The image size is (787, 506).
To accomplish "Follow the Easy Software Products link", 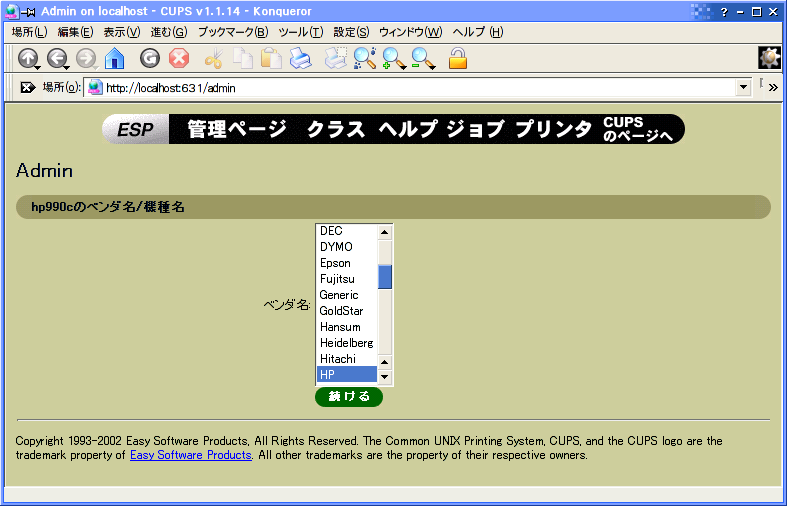I will (x=190, y=455).
